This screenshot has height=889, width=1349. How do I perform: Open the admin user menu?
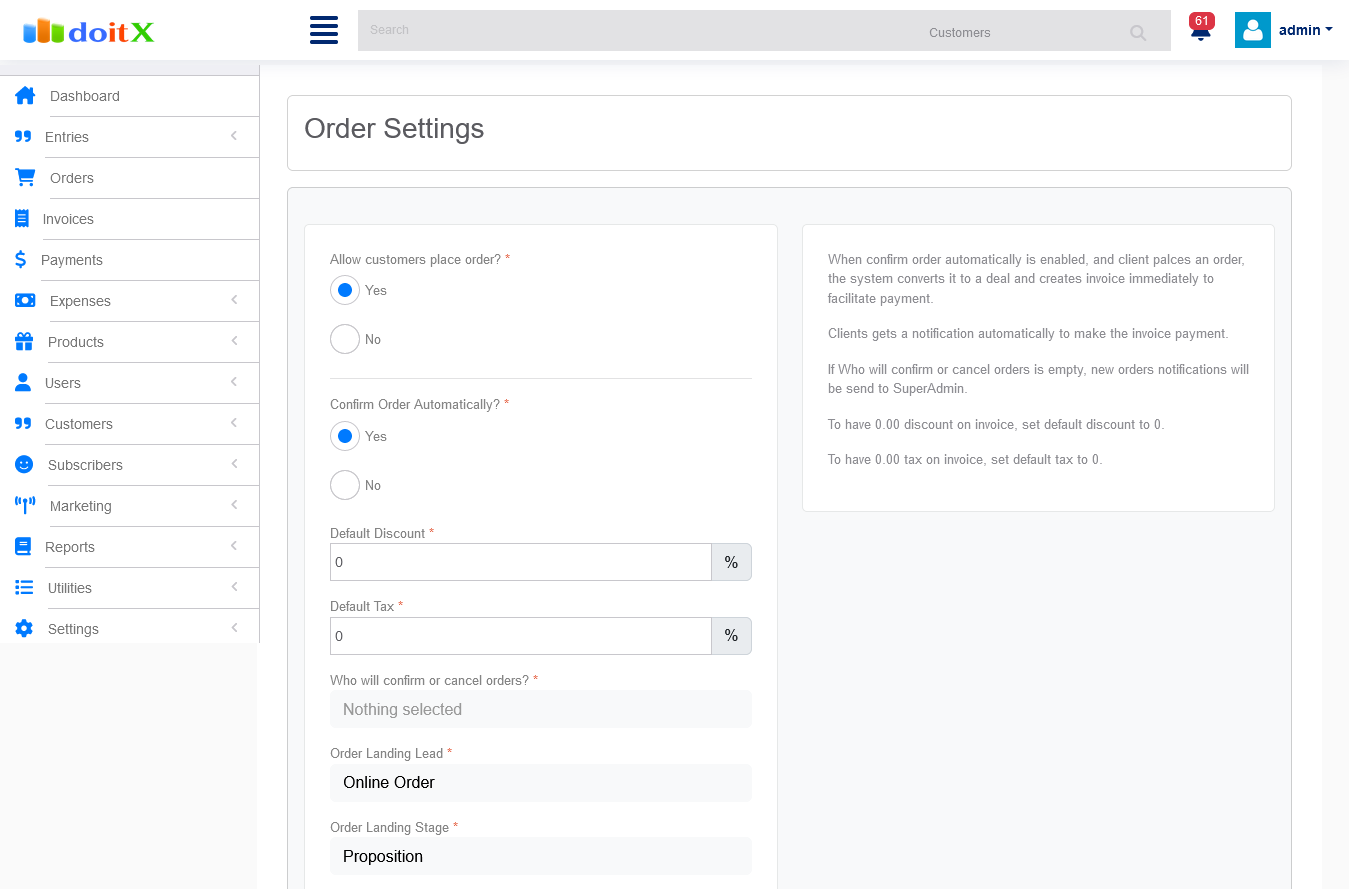pyautogui.click(x=1285, y=30)
